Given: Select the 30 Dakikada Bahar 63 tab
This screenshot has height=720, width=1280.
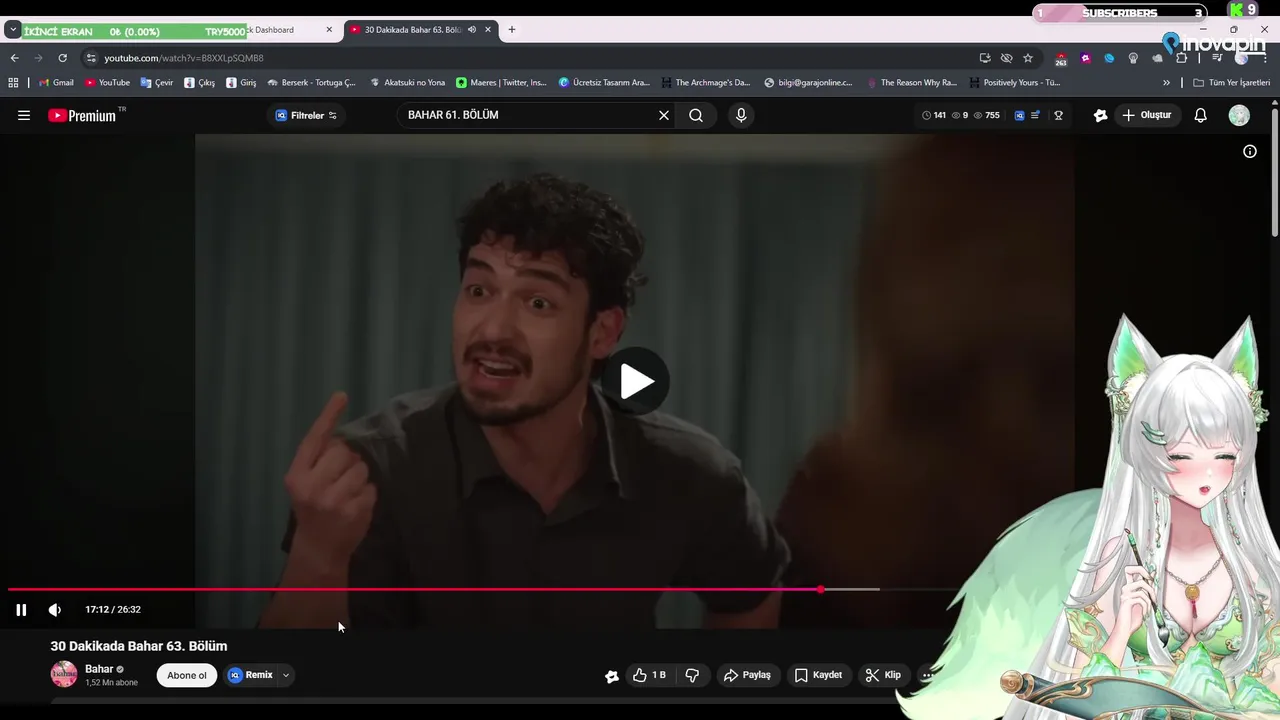Looking at the screenshot, I should coord(412,30).
